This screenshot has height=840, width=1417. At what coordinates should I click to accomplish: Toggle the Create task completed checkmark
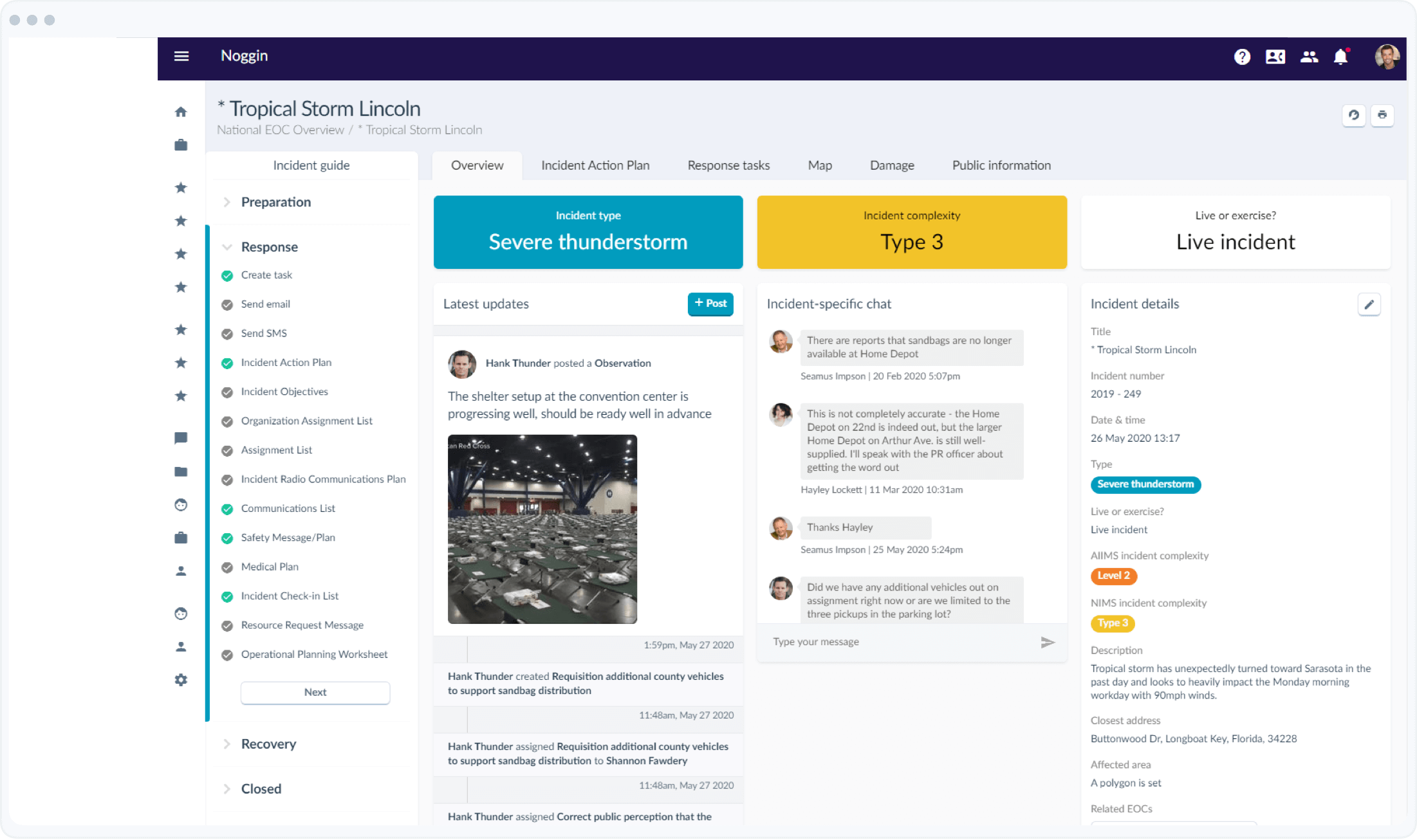tap(227, 276)
